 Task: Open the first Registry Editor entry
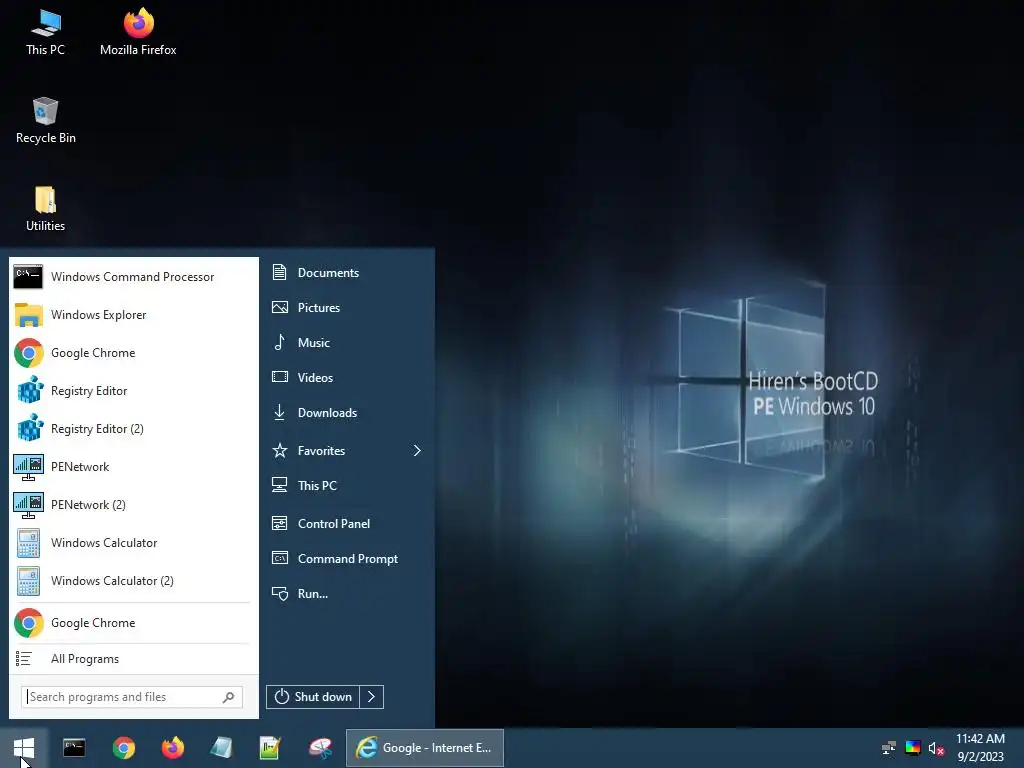133,391
